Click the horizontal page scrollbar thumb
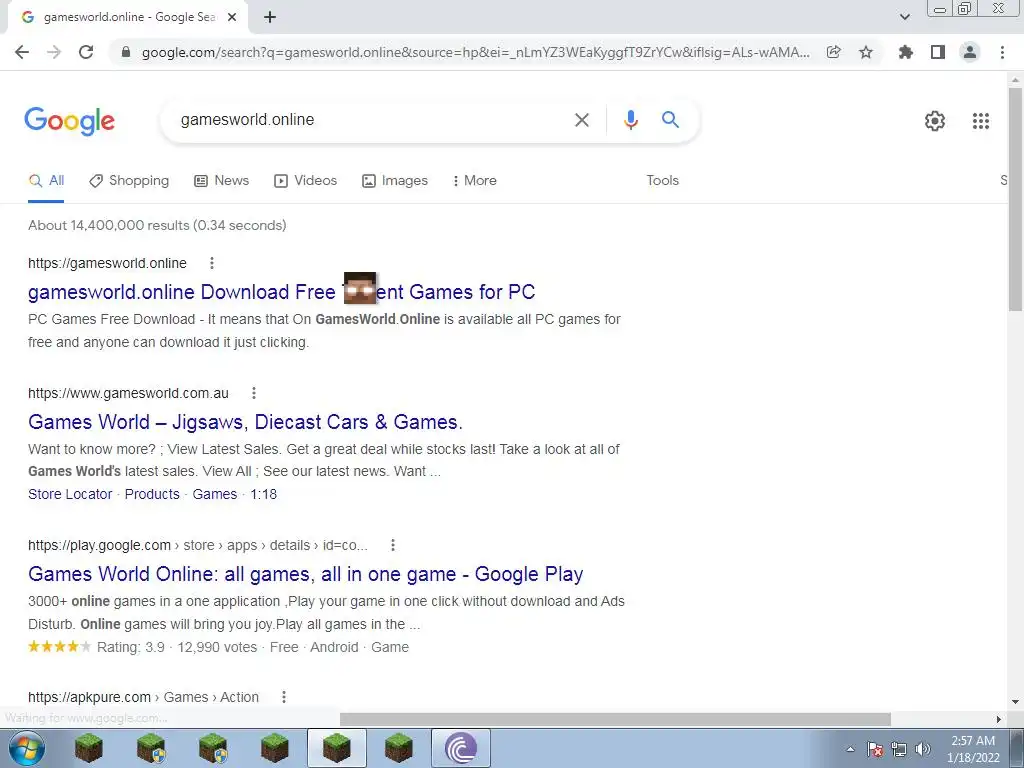 615,719
